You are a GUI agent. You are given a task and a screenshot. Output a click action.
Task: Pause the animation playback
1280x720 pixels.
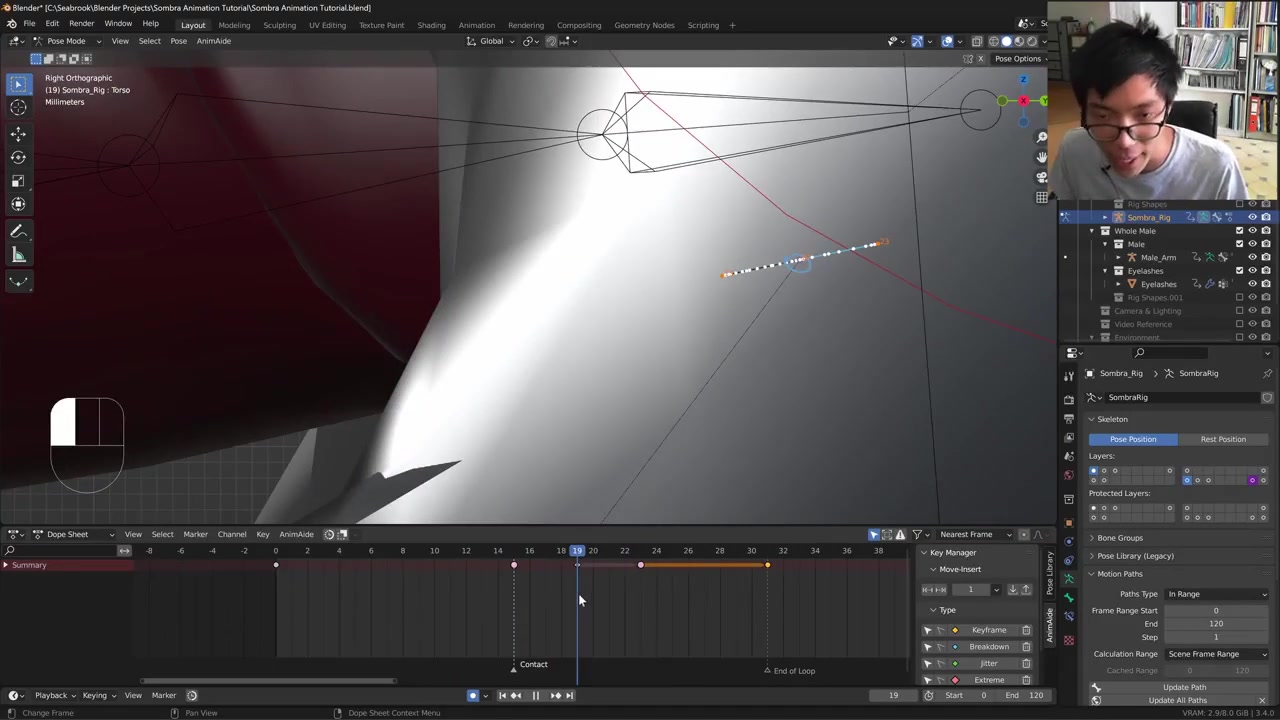point(535,696)
